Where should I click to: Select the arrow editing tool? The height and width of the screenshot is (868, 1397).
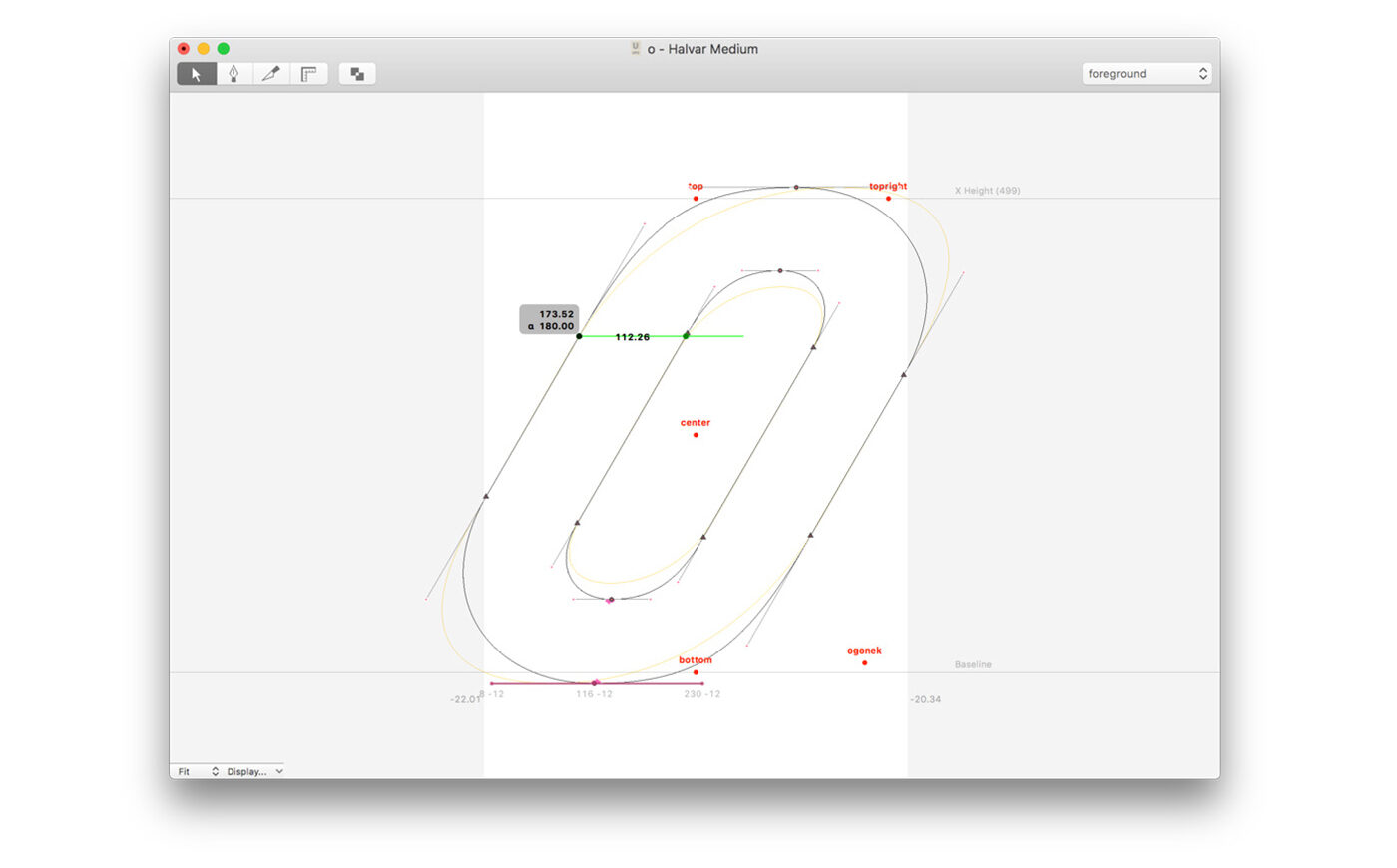[x=197, y=74]
